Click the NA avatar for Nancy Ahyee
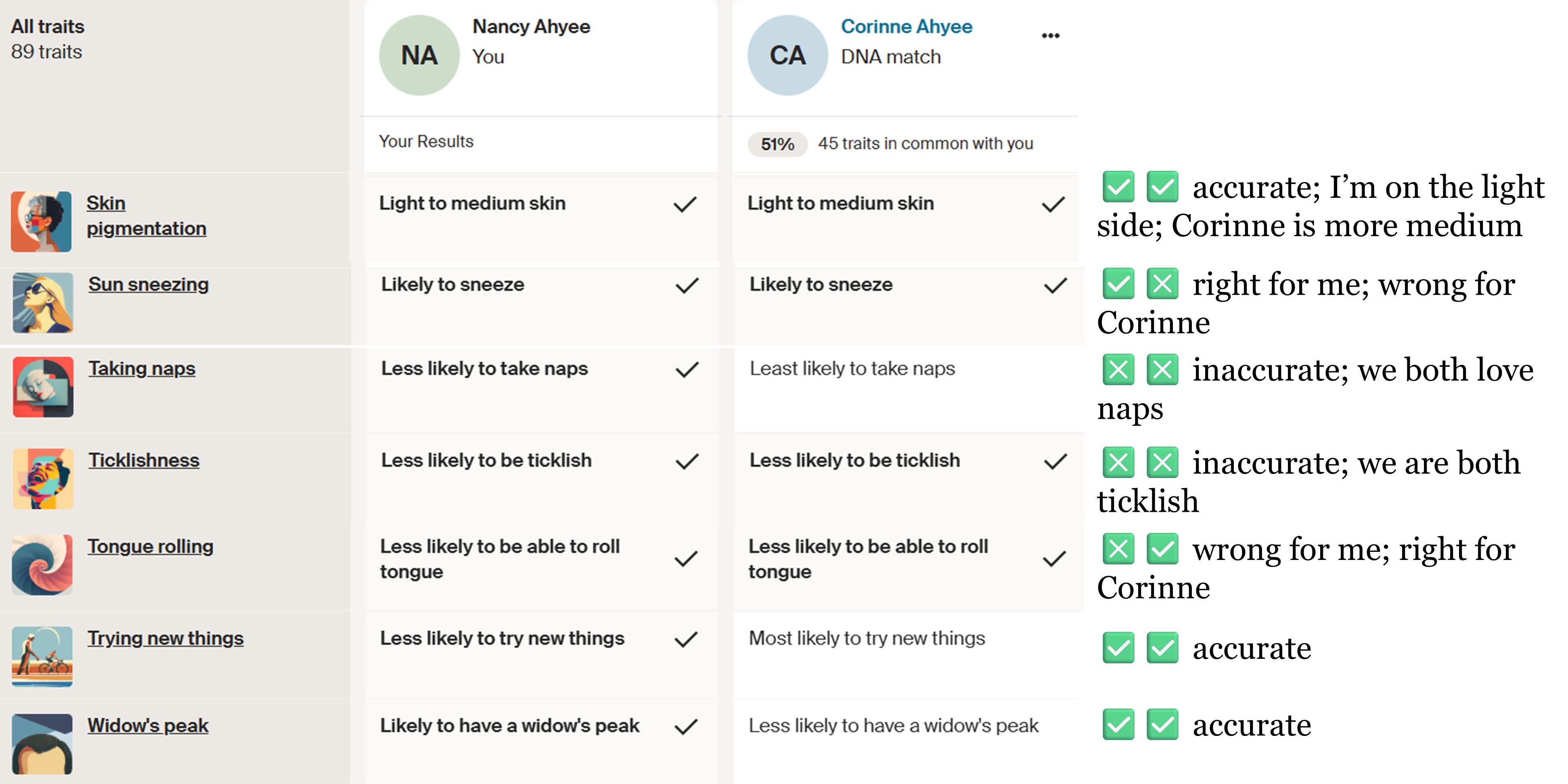The height and width of the screenshot is (784, 1568). (x=419, y=55)
